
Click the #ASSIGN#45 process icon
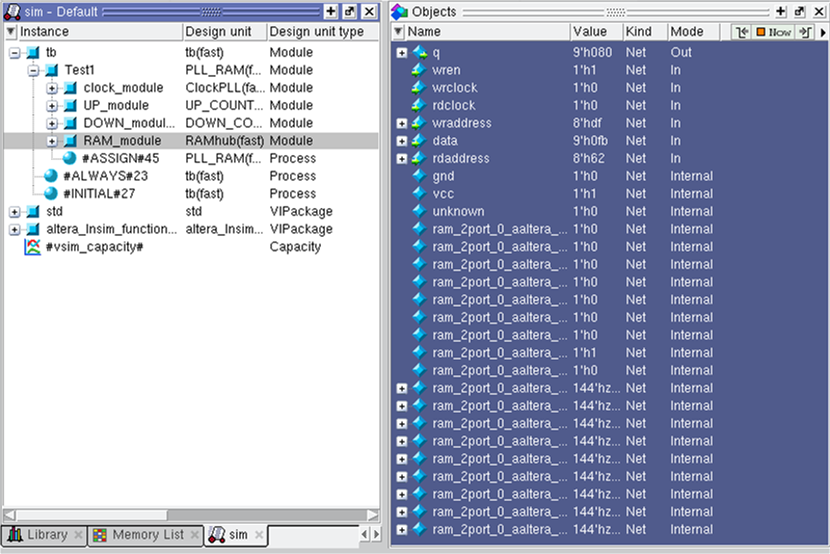point(69,158)
